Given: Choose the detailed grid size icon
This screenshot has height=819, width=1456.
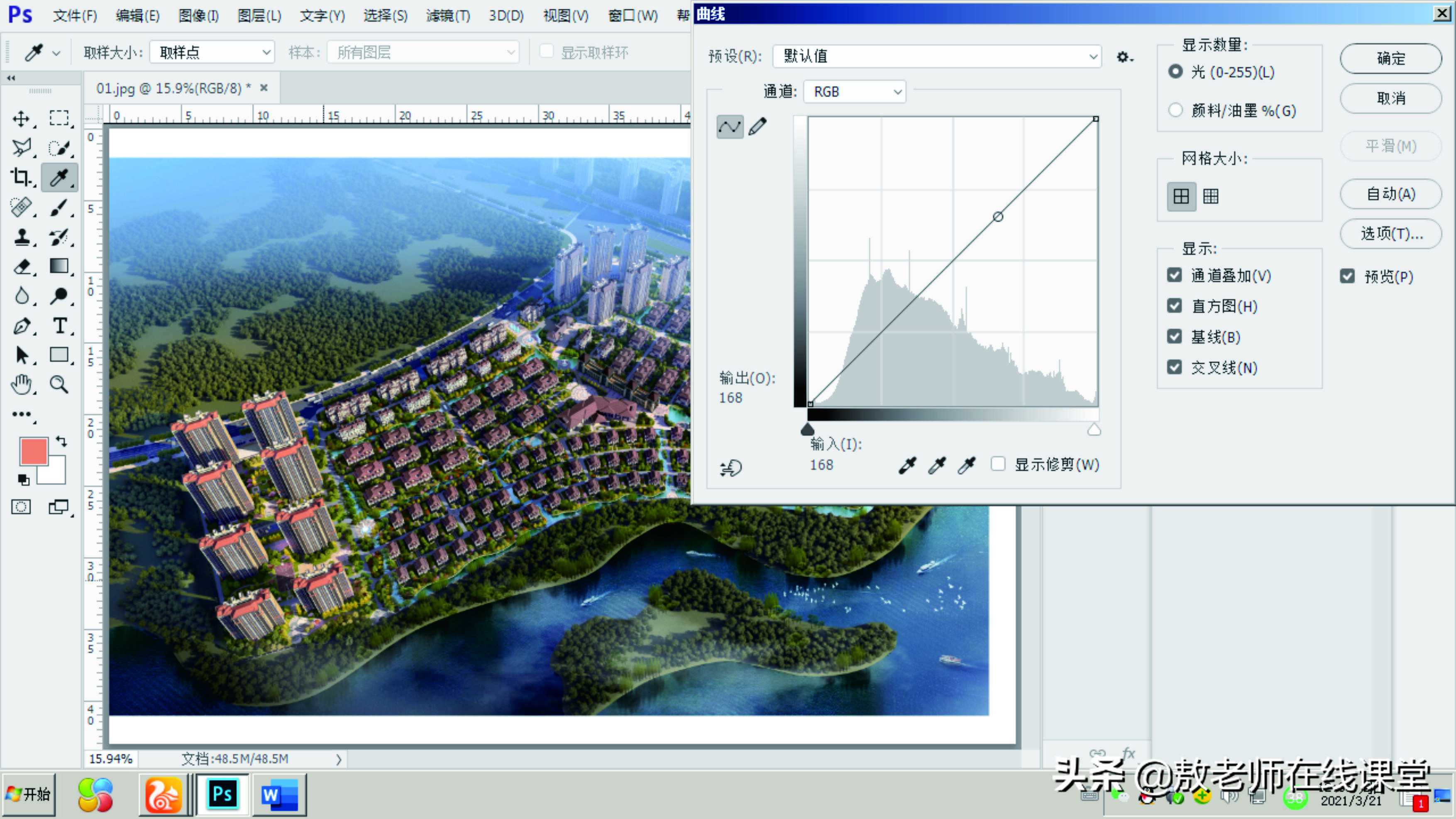Looking at the screenshot, I should 1211,196.
